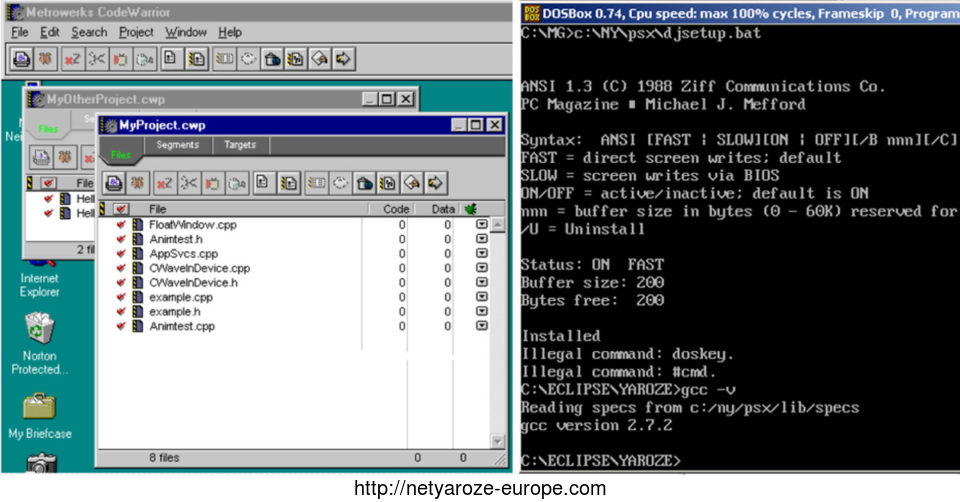Screen dimensions: 960x502
Task: Click the Code column header
Action: coord(396,209)
